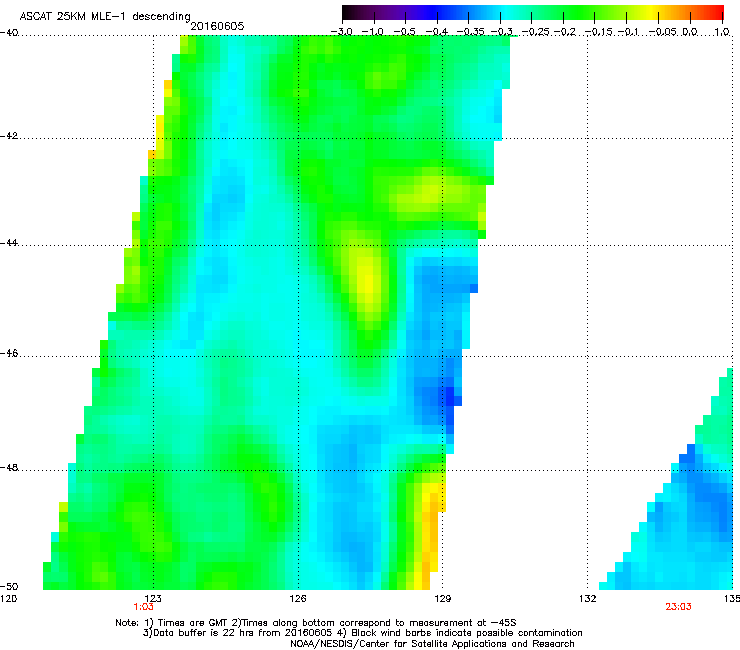Select the -42 latitude axis label
The image size is (740, 650).
tap(9, 136)
